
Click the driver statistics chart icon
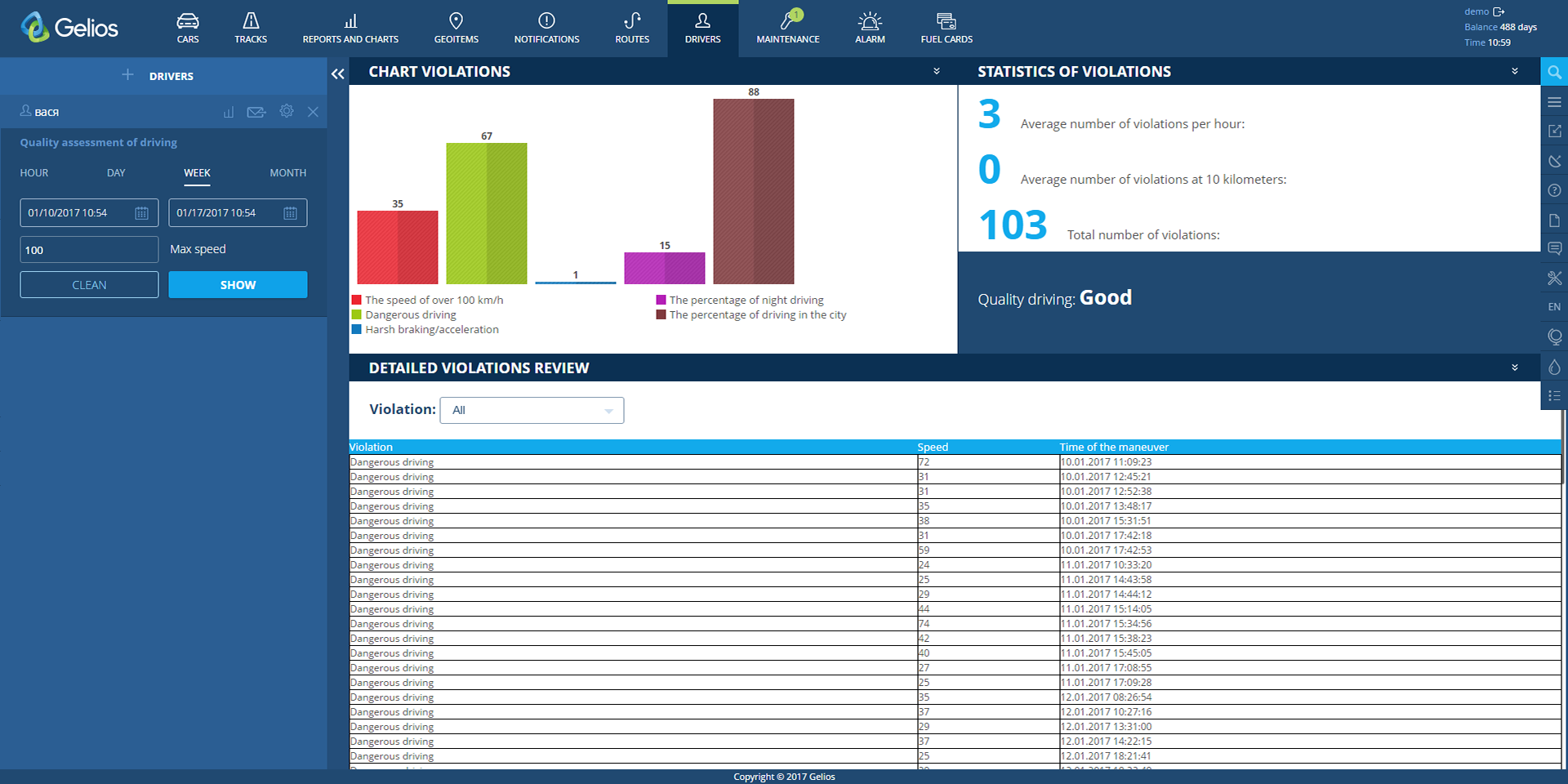(229, 112)
